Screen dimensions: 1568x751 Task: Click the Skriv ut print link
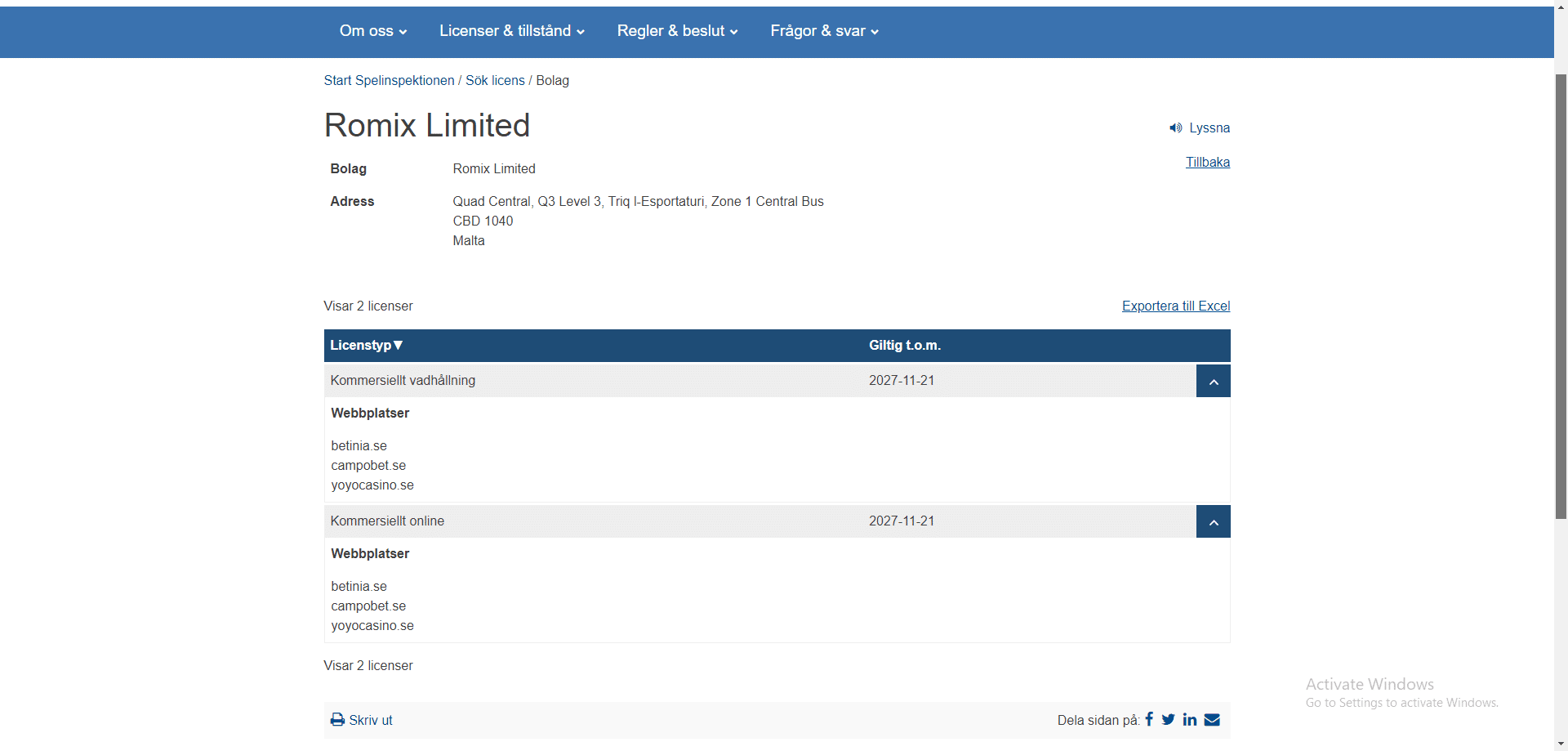pyautogui.click(x=371, y=720)
